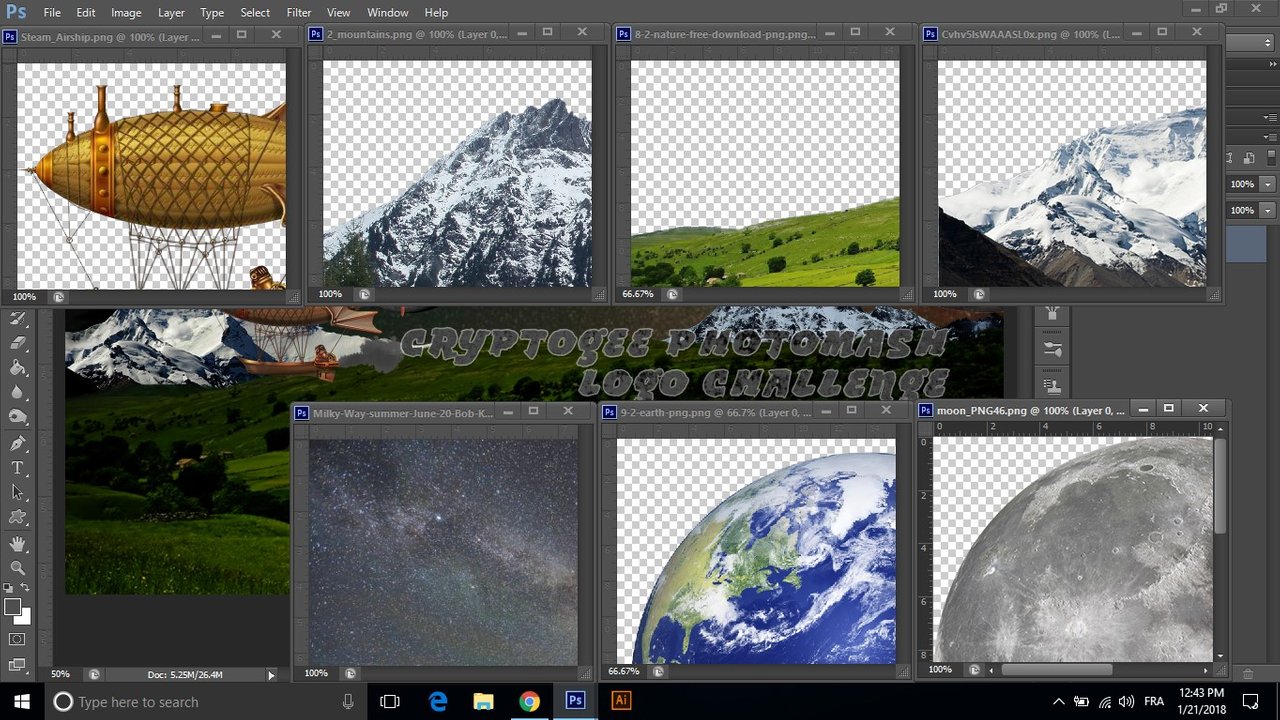This screenshot has width=1280, height=720.
Task: Open the layer Fill dropdown arrow
Action: (x=1268, y=211)
